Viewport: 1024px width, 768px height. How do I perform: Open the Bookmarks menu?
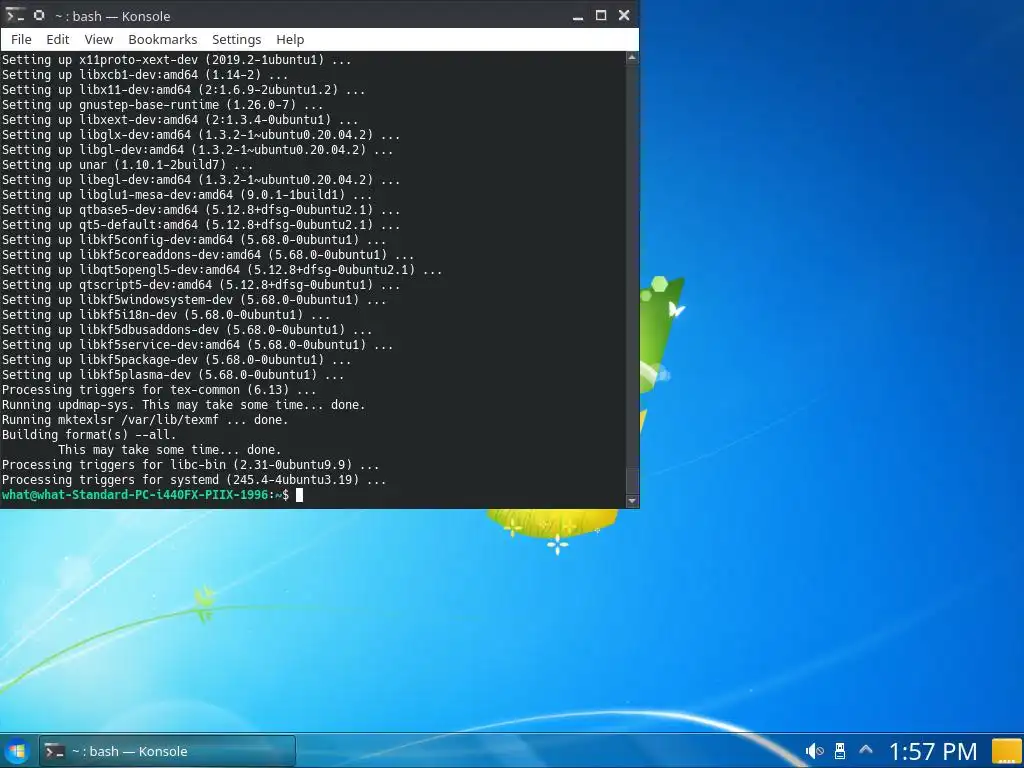[163, 39]
